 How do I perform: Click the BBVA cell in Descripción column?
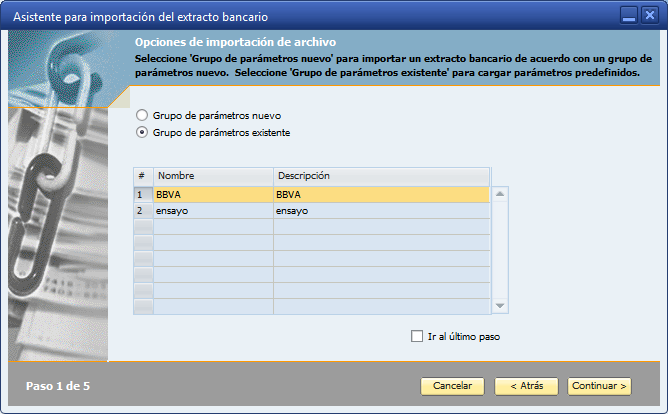pos(381,195)
